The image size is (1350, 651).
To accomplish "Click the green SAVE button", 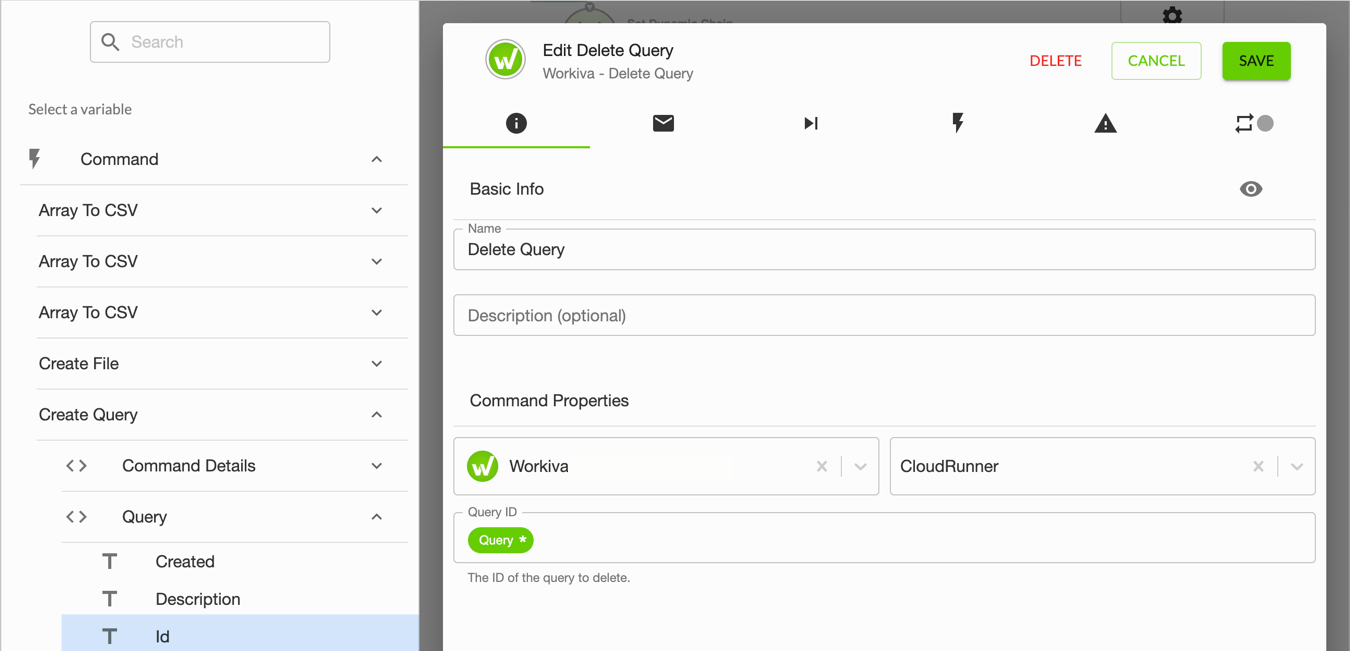I will [1256, 61].
